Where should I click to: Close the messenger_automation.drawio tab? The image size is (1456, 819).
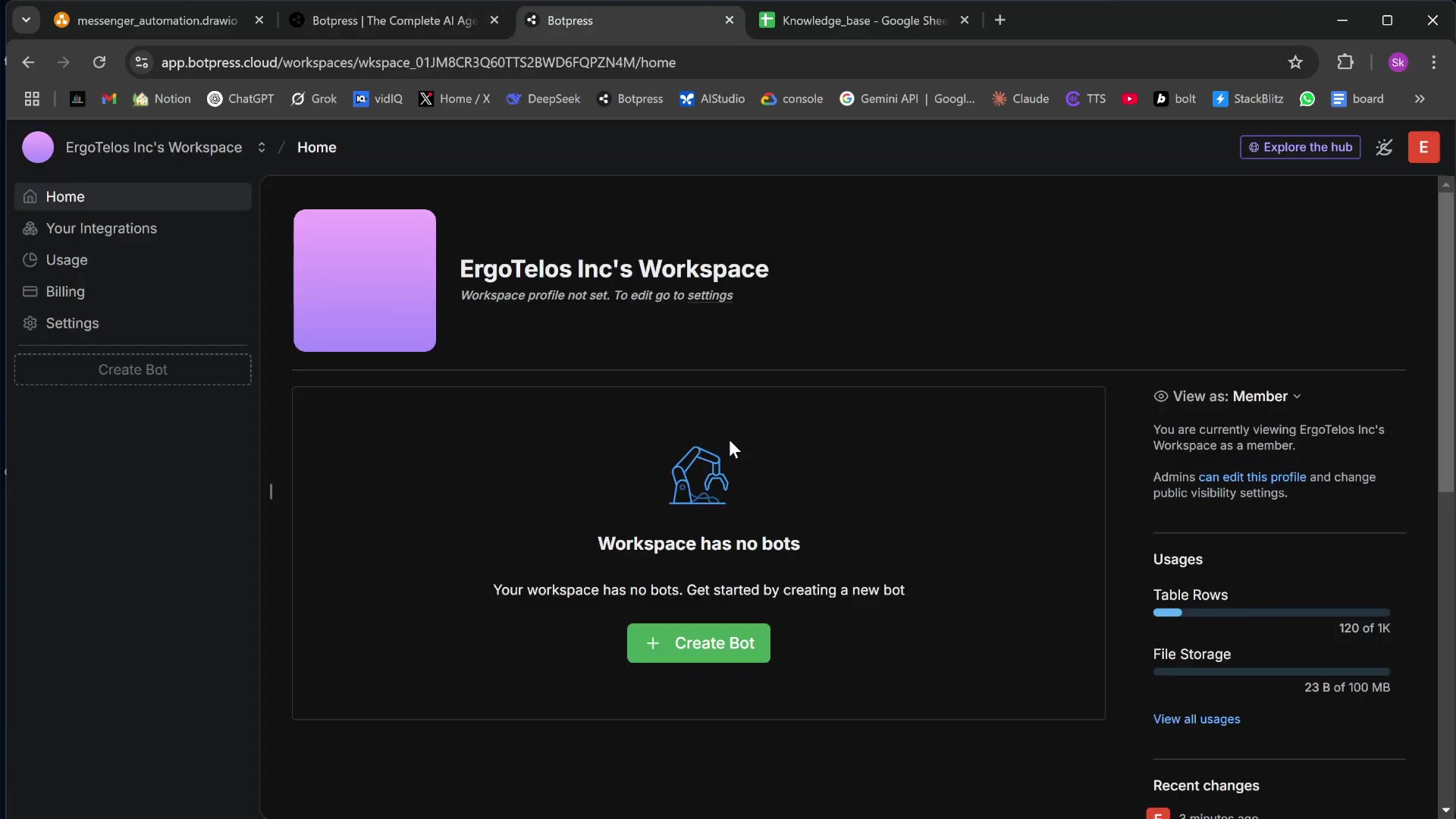pyautogui.click(x=259, y=20)
